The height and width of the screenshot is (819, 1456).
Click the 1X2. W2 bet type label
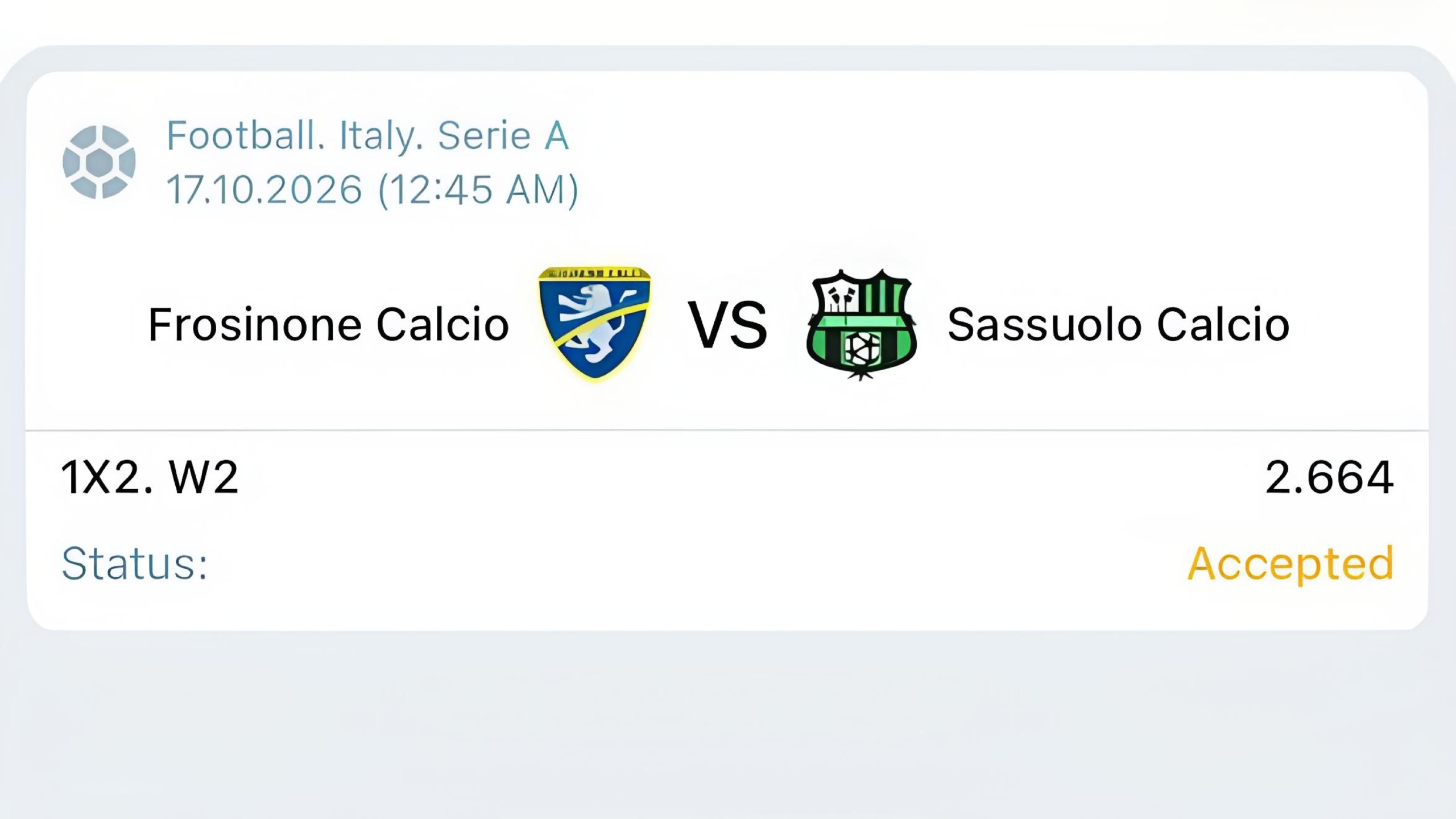(150, 477)
